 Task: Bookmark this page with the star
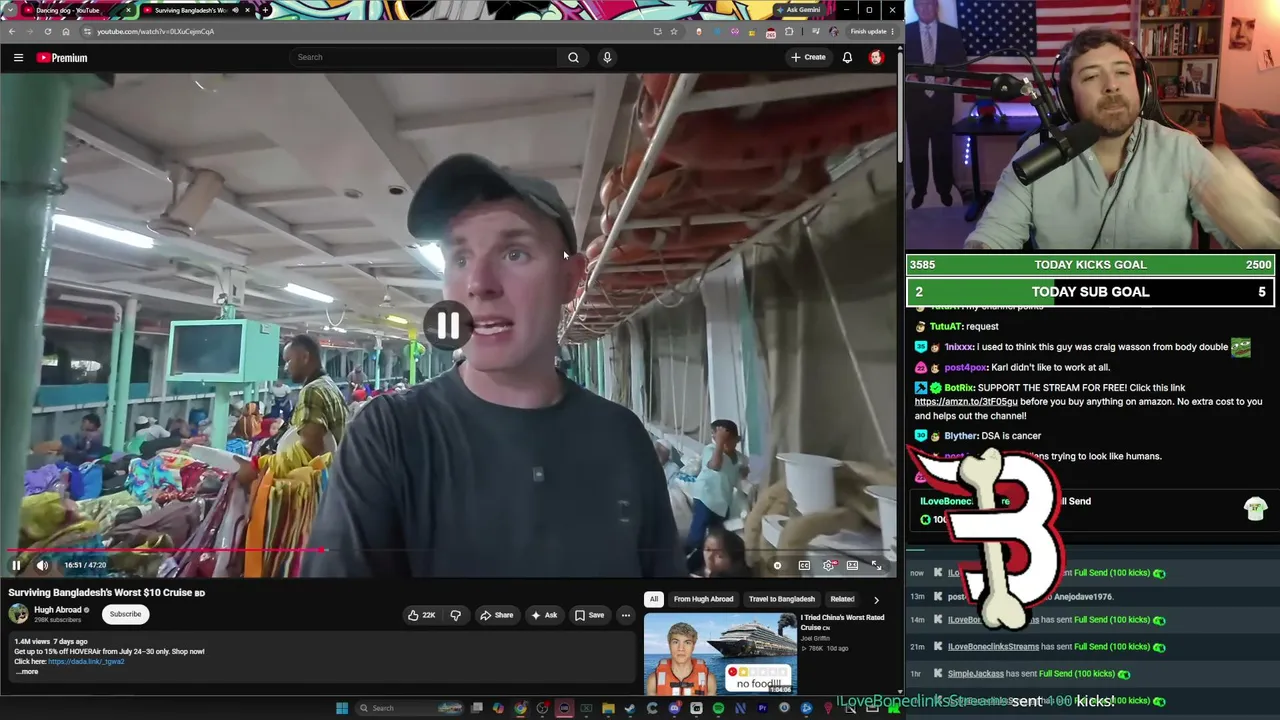[x=674, y=32]
